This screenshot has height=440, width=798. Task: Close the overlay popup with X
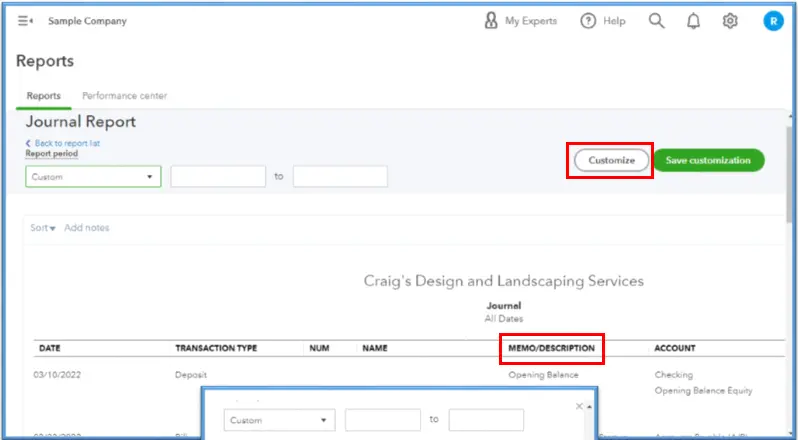[579, 406]
